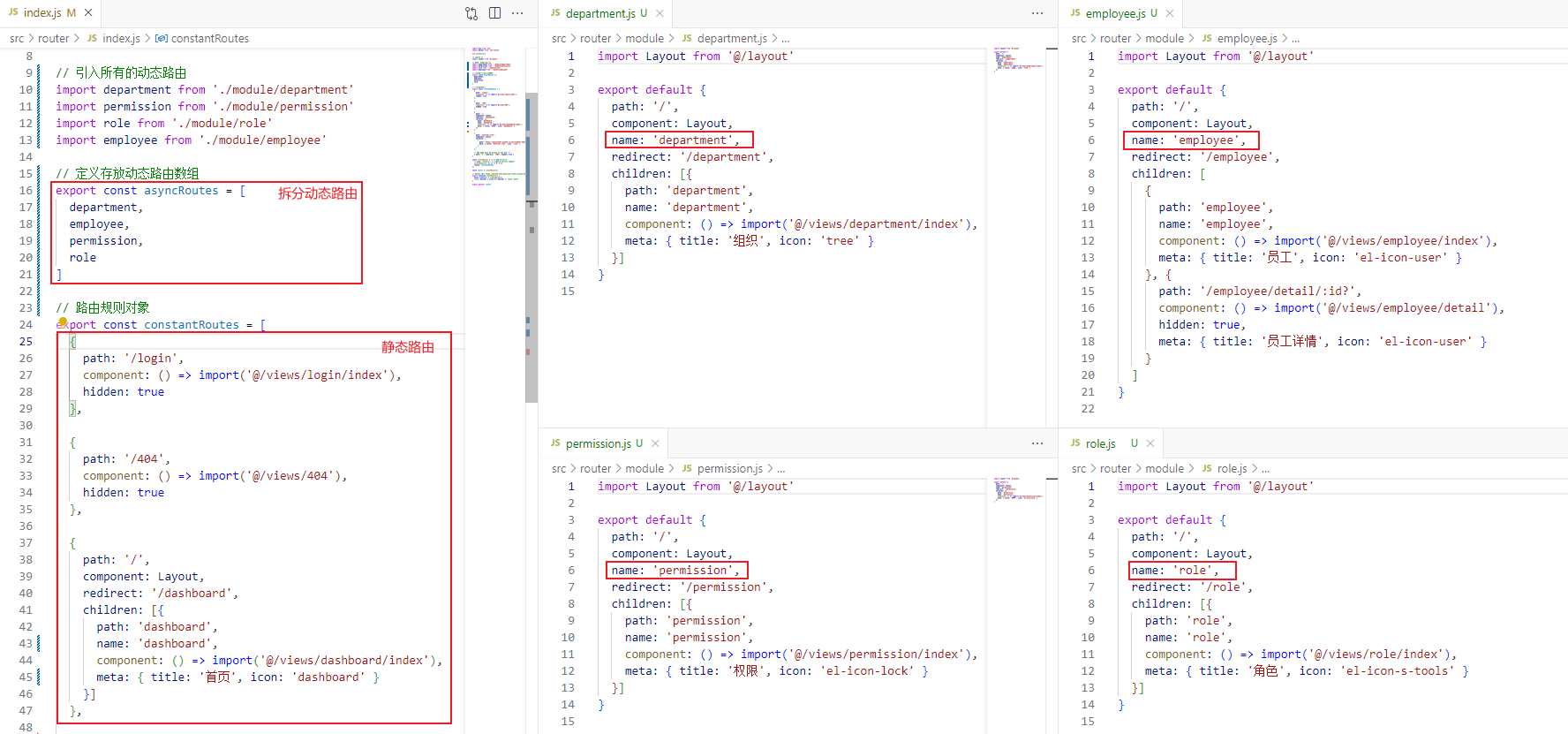Close the role.js tab
This screenshot has height=734, width=1568.
1150,443
